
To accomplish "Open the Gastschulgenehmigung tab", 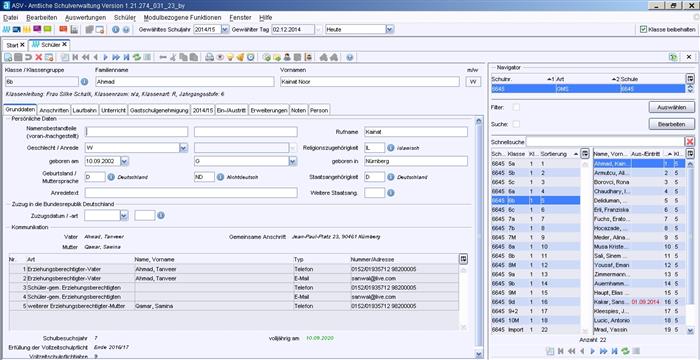I will point(159,110).
